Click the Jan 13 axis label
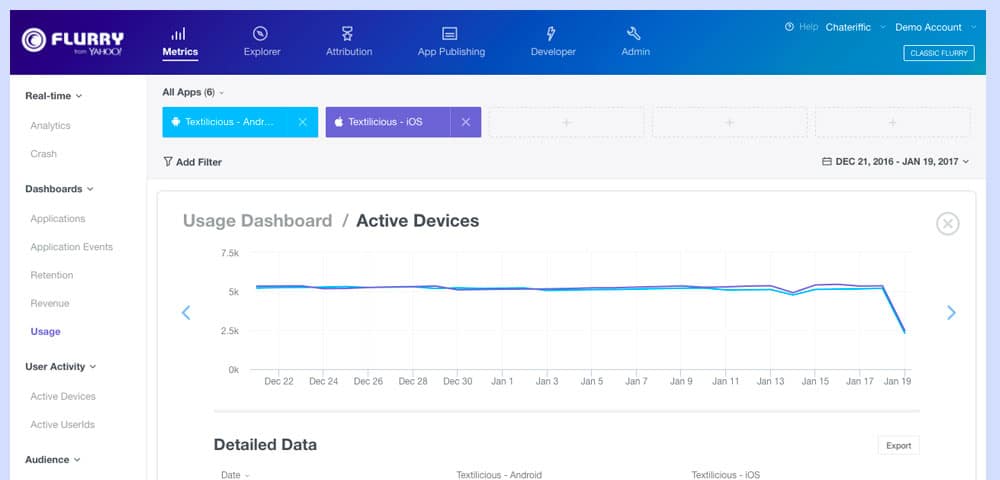This screenshot has height=480, width=1000. [x=770, y=381]
